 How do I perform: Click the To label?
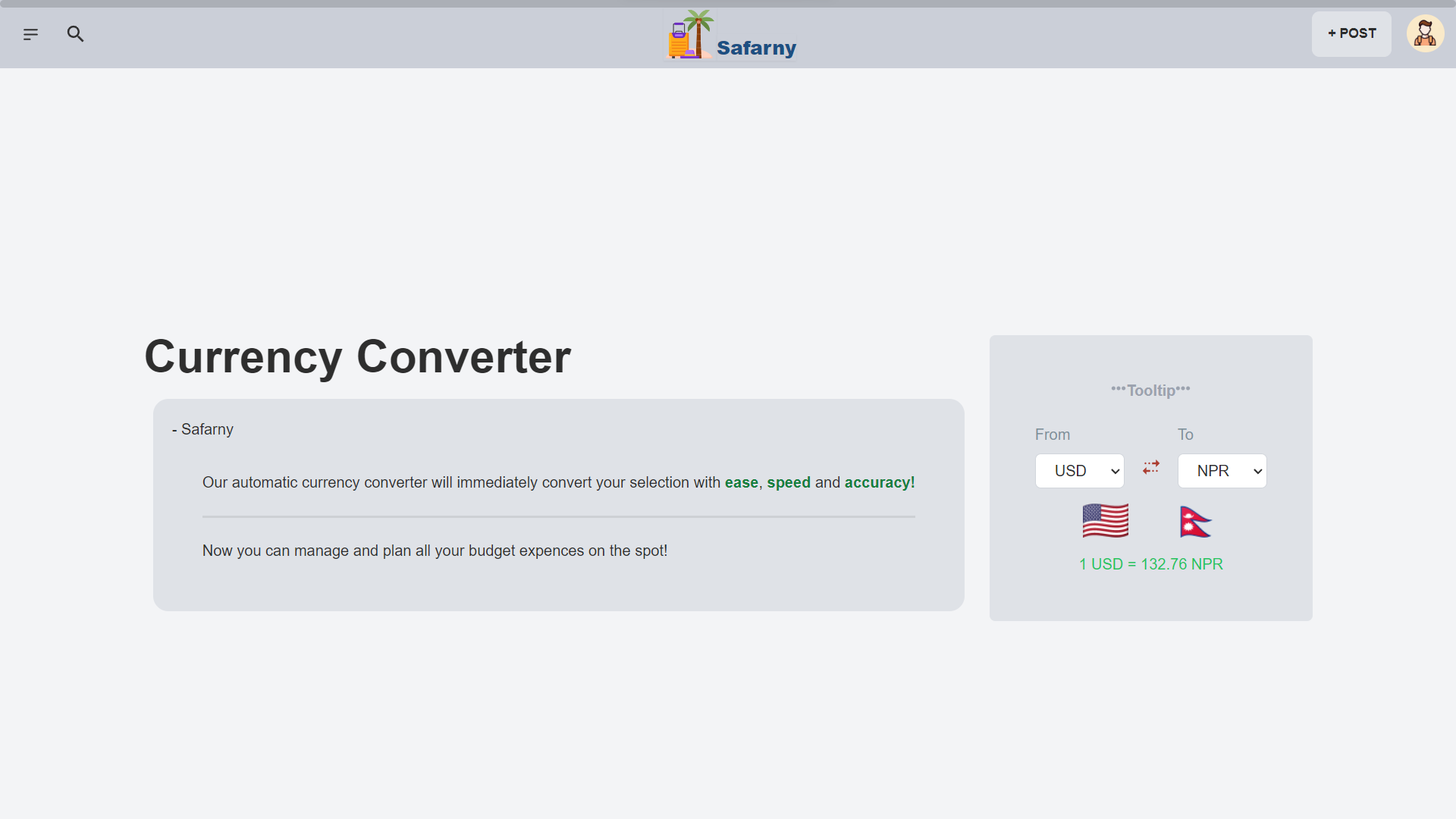coord(1185,435)
